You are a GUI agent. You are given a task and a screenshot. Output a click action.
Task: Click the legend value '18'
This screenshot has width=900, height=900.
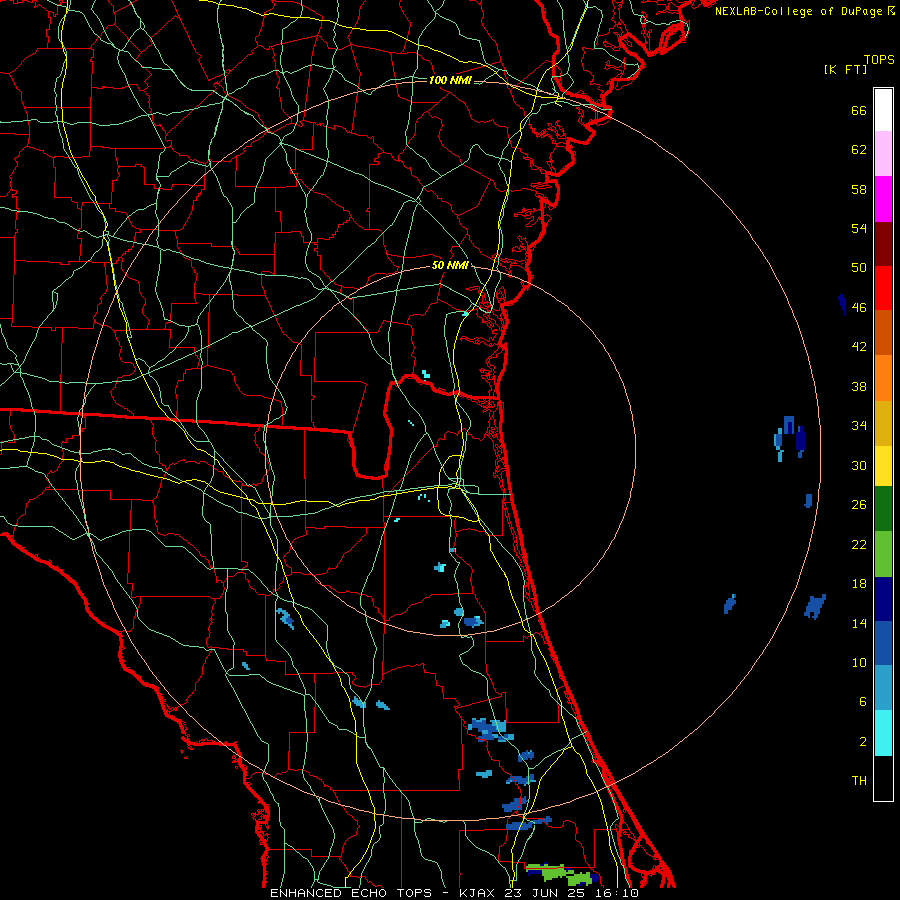859,584
